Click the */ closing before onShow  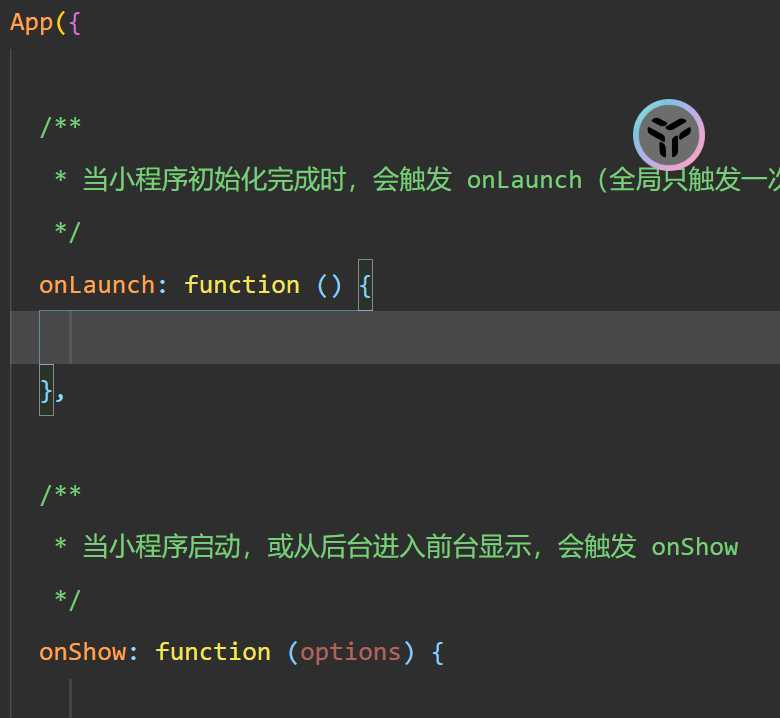click(x=68, y=599)
